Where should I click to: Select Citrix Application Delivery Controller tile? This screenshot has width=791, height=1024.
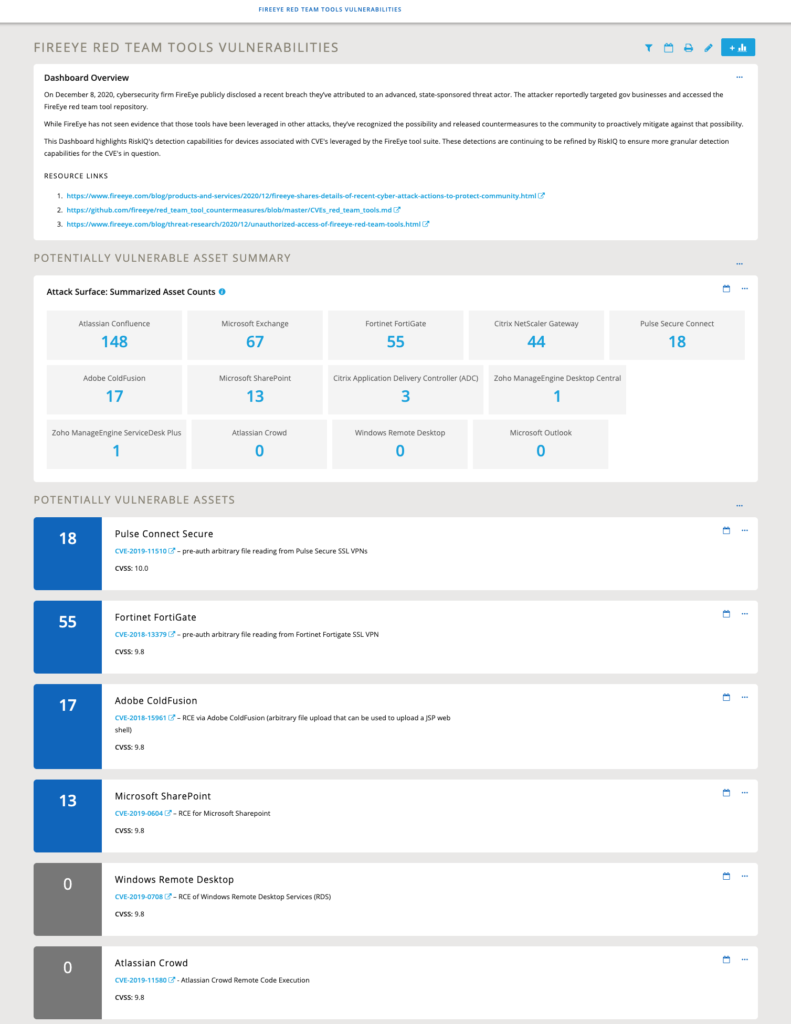tap(406, 390)
